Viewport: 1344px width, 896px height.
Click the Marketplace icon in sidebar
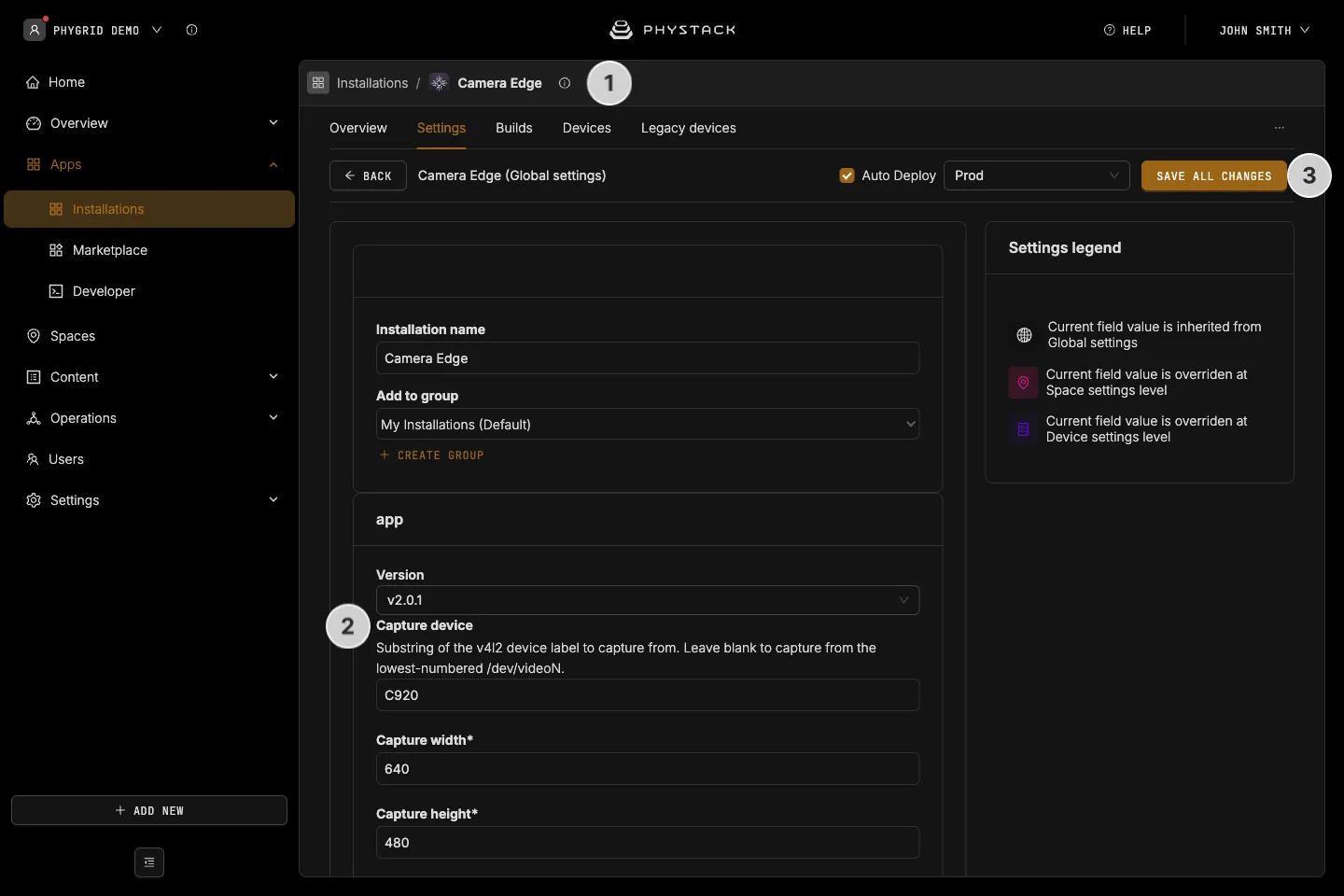pyautogui.click(x=56, y=250)
